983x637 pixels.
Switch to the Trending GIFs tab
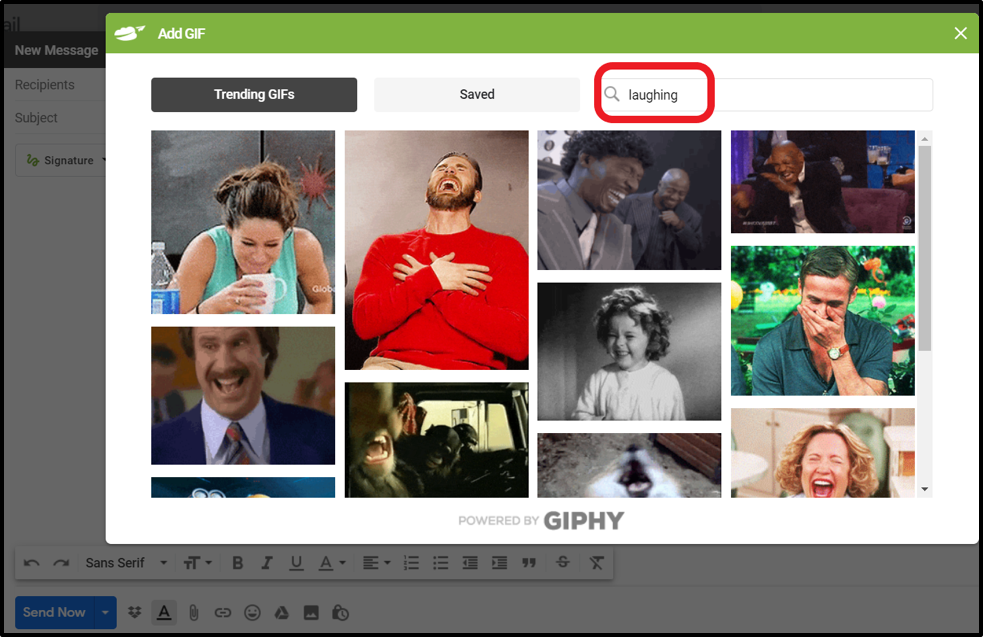254,95
